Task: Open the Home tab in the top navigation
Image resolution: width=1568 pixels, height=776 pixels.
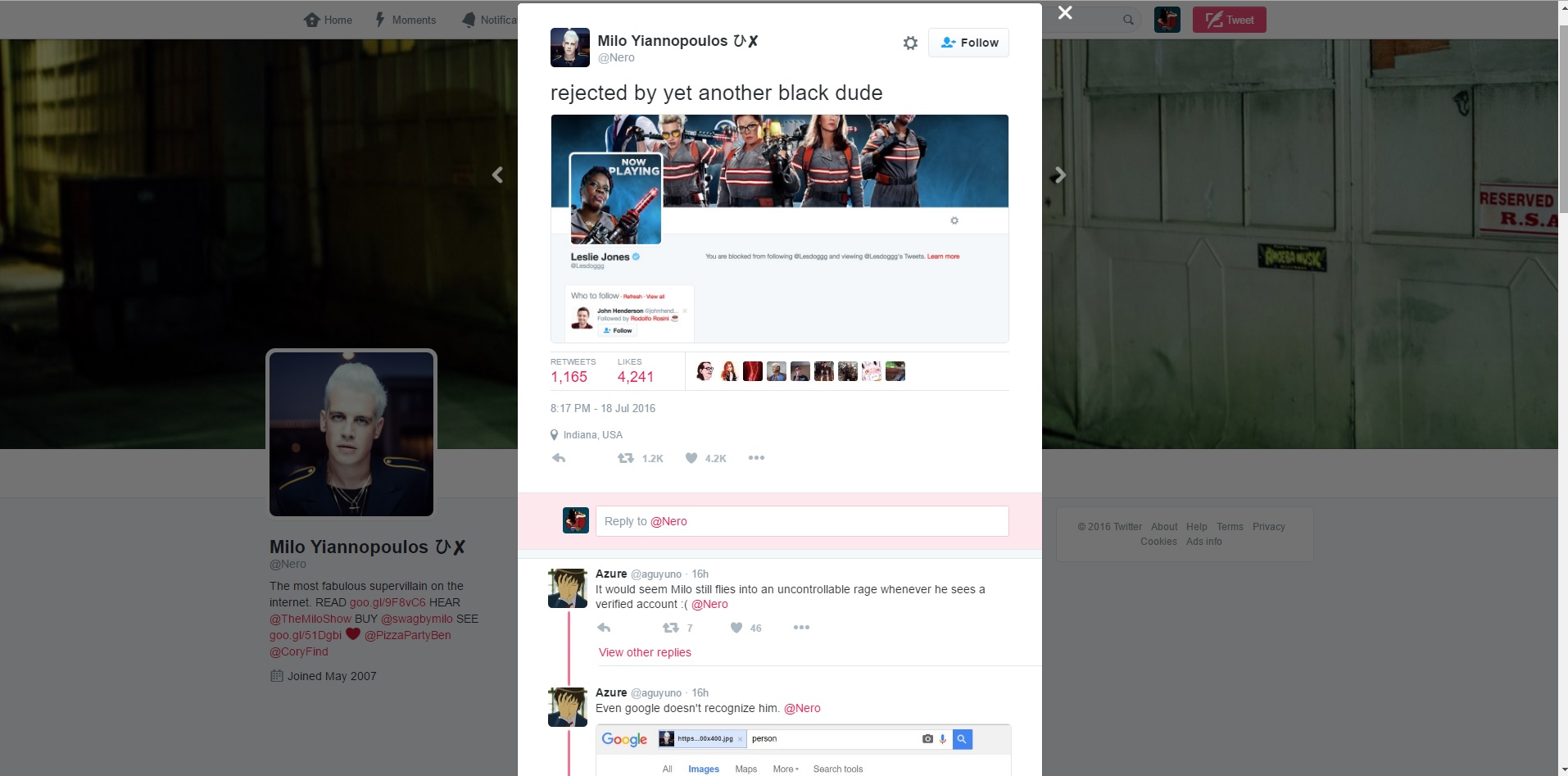Action: click(328, 20)
